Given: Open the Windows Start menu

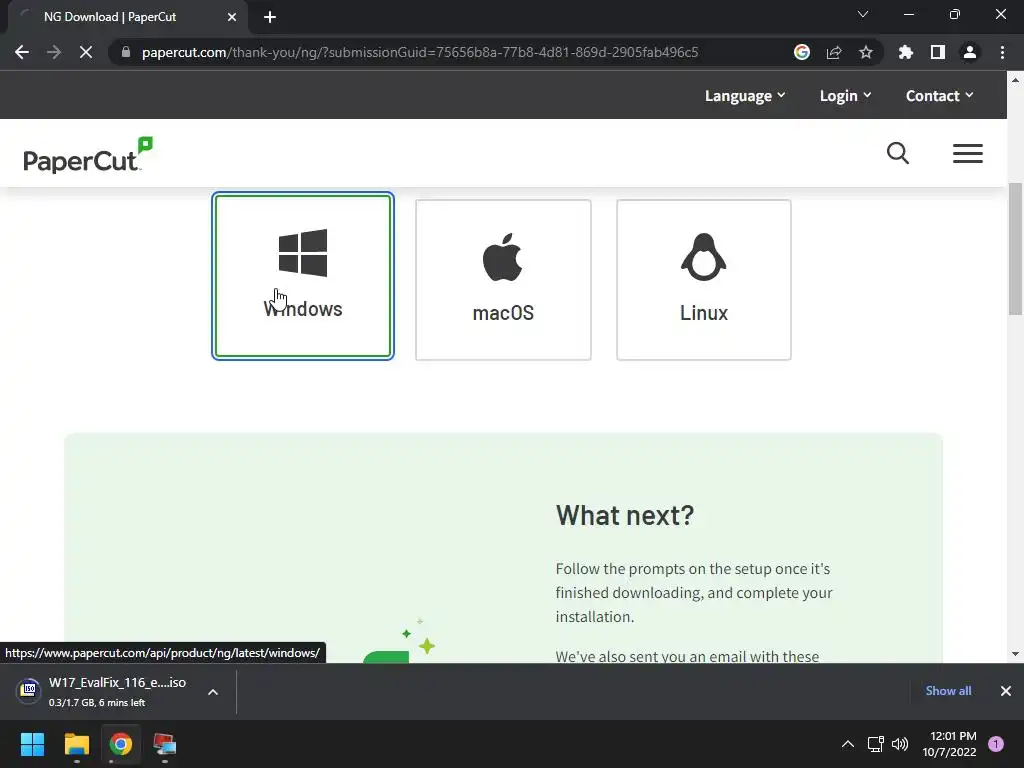Looking at the screenshot, I should click(x=32, y=744).
